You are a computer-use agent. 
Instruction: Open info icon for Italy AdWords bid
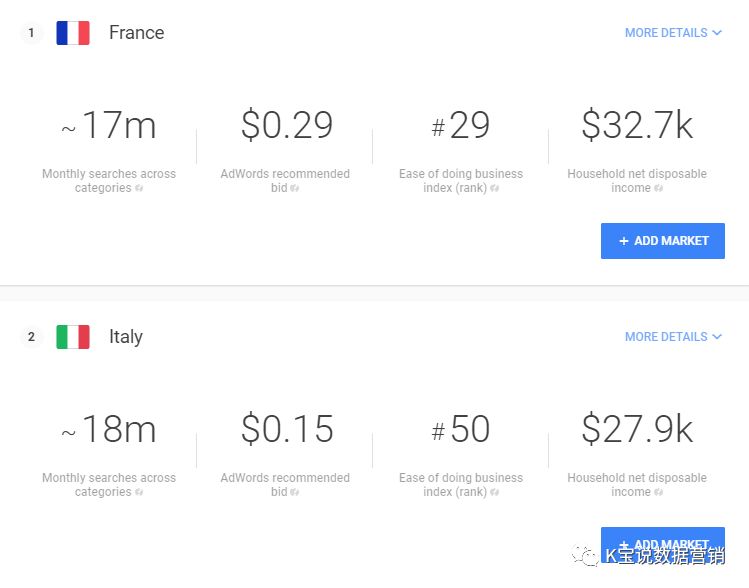coord(295,492)
